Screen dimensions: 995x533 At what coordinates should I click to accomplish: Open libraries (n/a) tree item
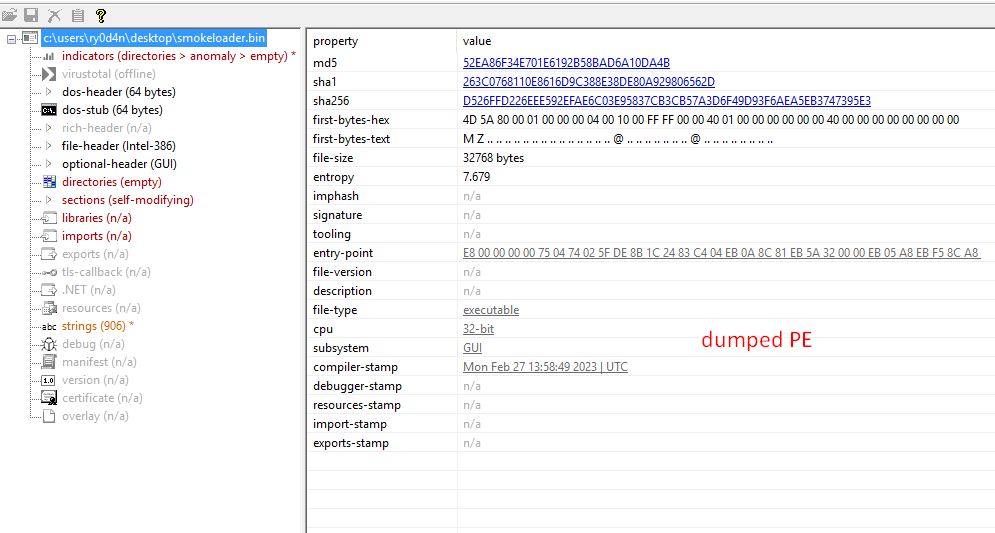(96, 218)
